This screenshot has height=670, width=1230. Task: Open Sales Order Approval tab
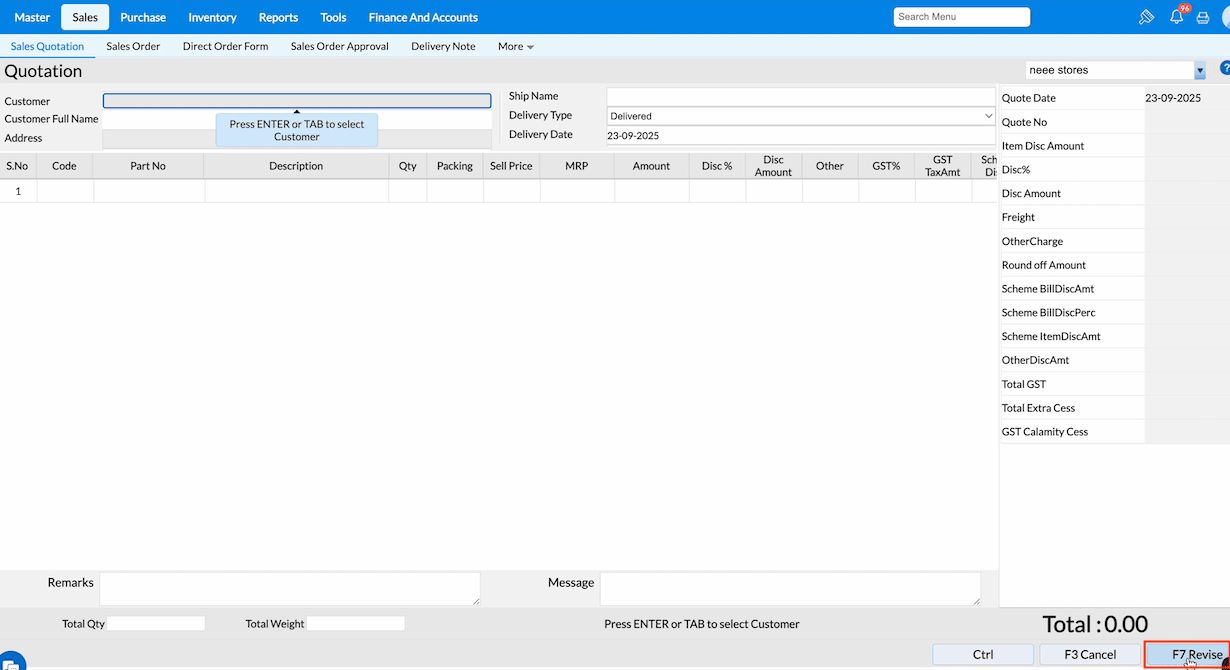339,46
